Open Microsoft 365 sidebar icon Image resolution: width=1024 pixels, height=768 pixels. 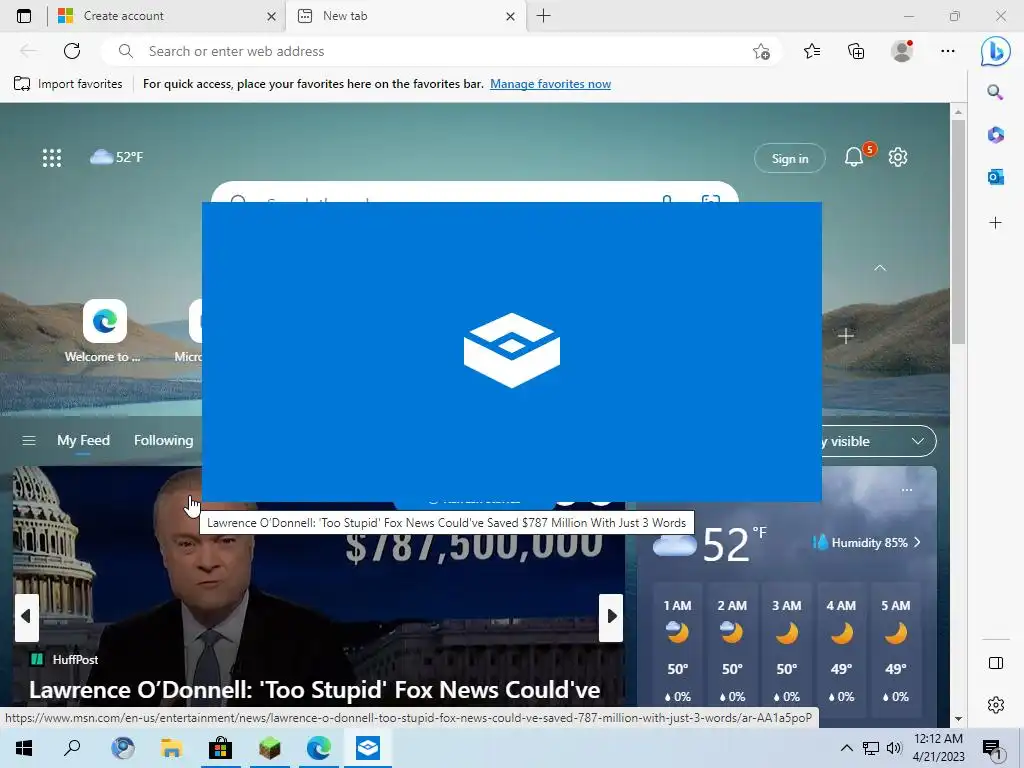pyautogui.click(x=995, y=135)
